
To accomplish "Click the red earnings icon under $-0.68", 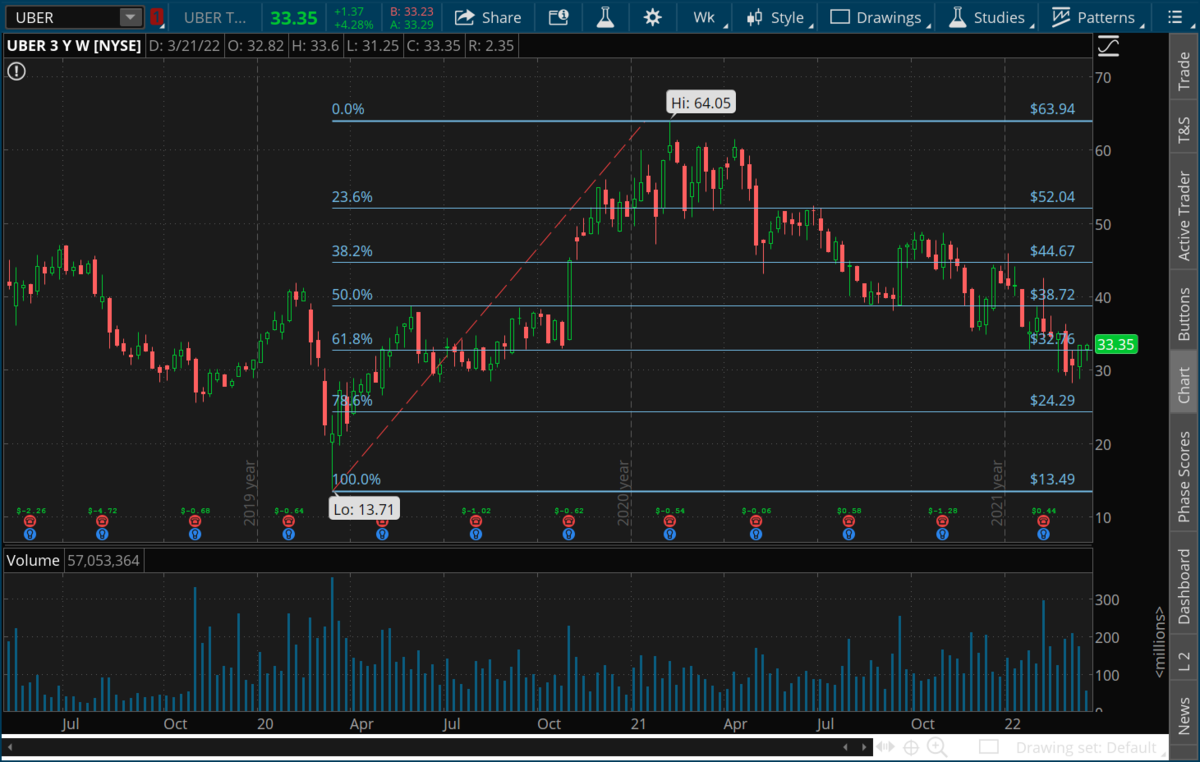I will (x=195, y=521).
